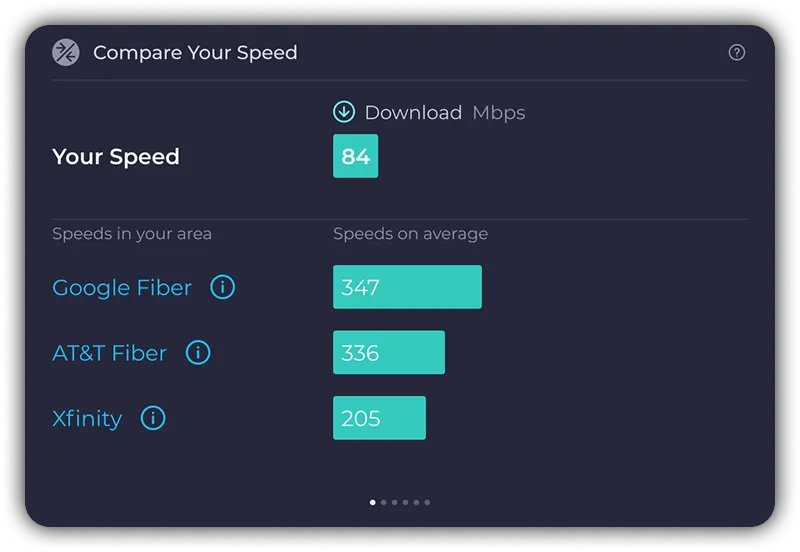This screenshot has height=552, width=800.
Task: Open the Xfinity provider link
Action: click(87, 418)
